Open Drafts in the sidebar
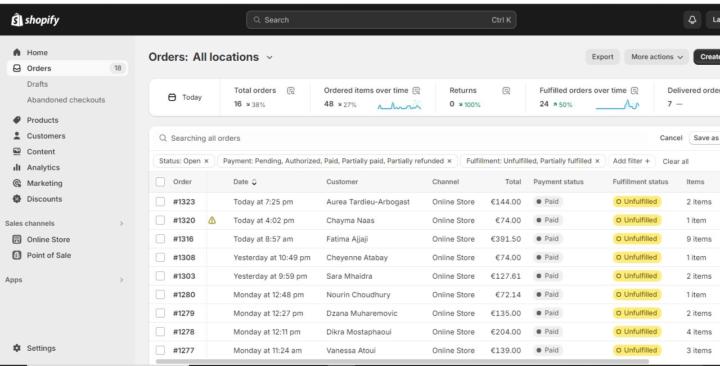Image resolution: width=720 pixels, height=366 pixels. click(37, 84)
